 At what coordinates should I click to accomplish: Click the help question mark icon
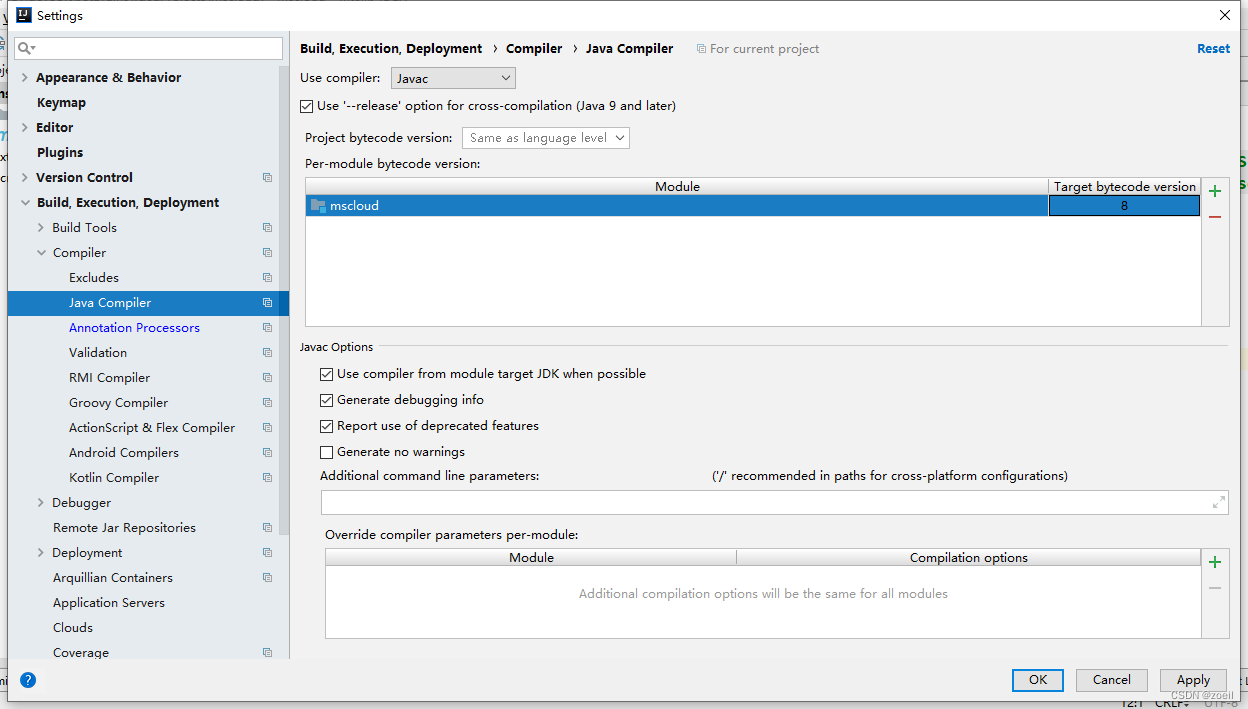pyautogui.click(x=28, y=680)
